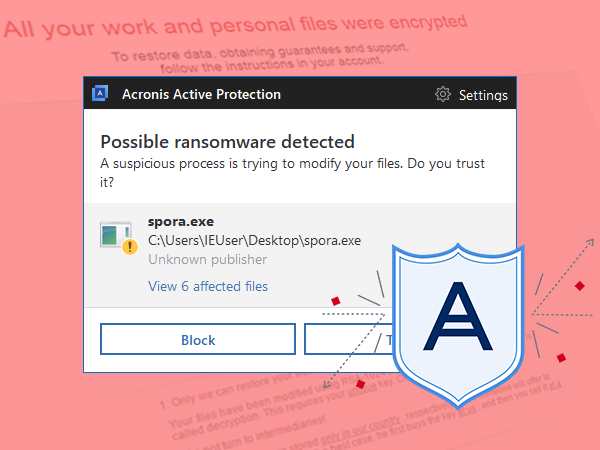Open settings via the gear icon
Screen dimensions: 600x450
click(x=443, y=94)
